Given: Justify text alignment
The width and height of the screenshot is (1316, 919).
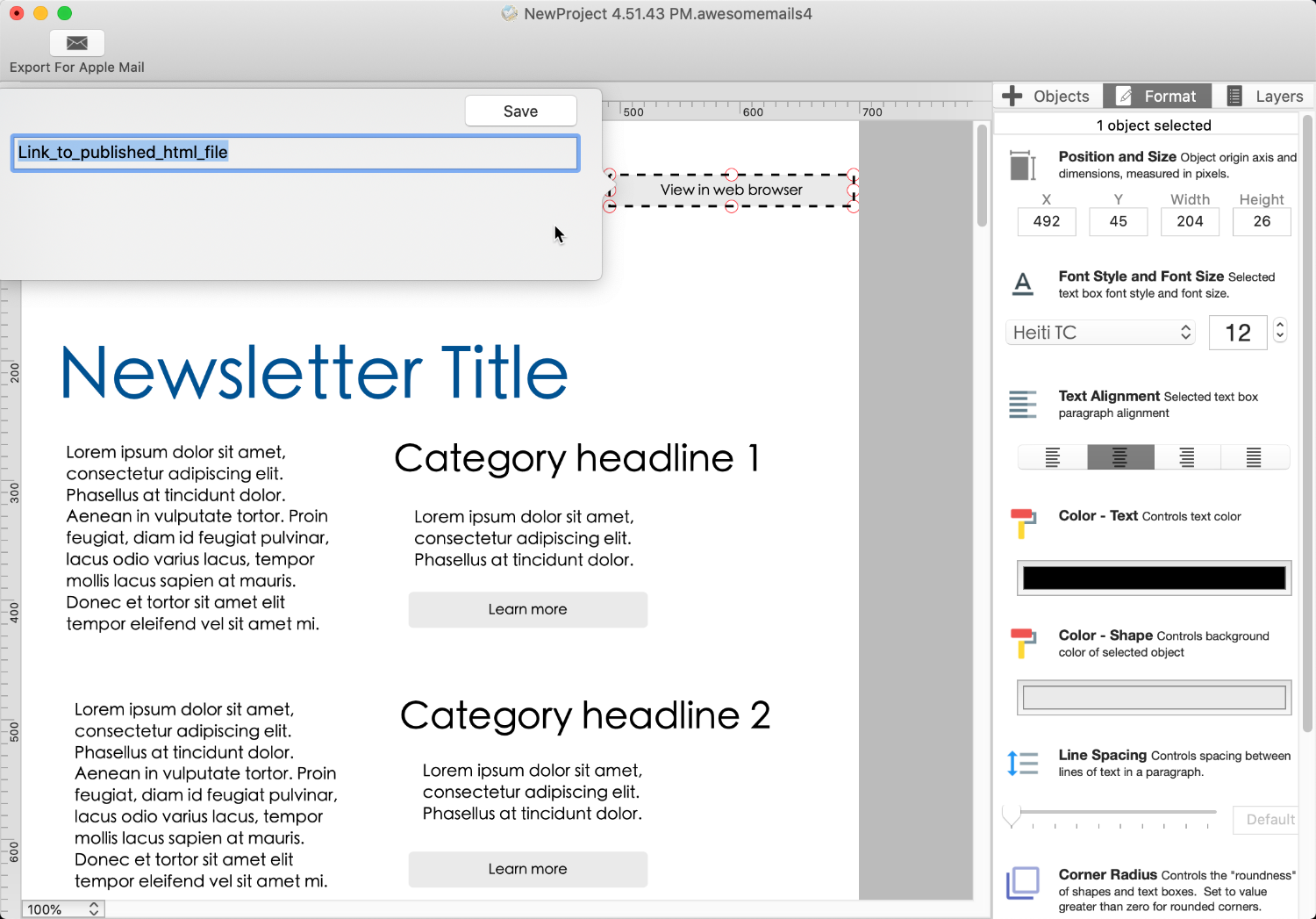Looking at the screenshot, I should point(1255,457).
